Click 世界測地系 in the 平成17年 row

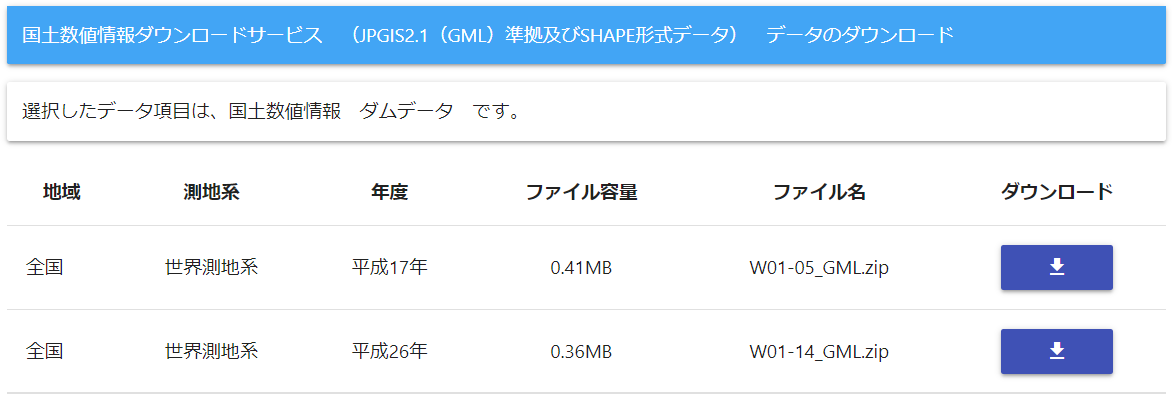tap(211, 268)
